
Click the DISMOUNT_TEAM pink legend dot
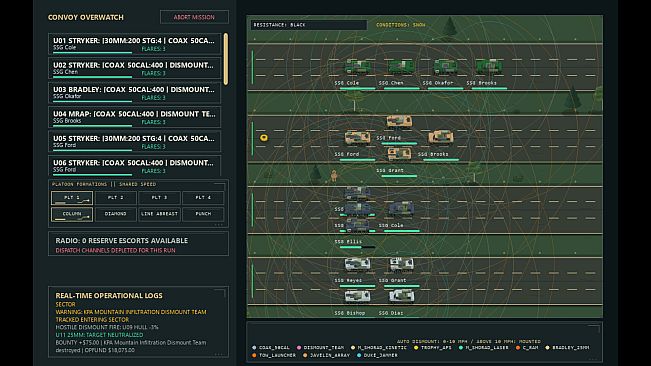pyautogui.click(x=299, y=348)
